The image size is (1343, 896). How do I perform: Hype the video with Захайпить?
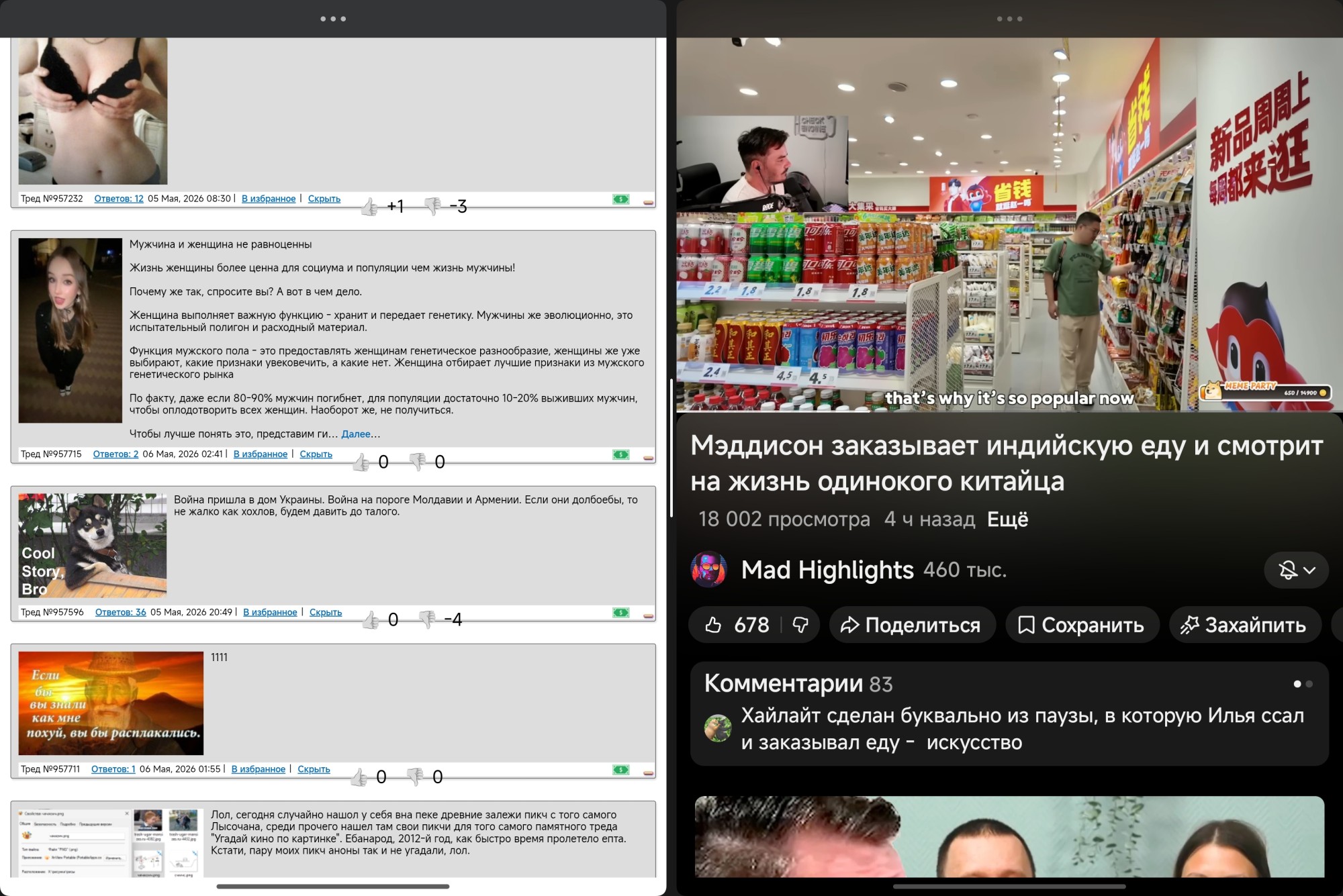pyautogui.click(x=1245, y=625)
